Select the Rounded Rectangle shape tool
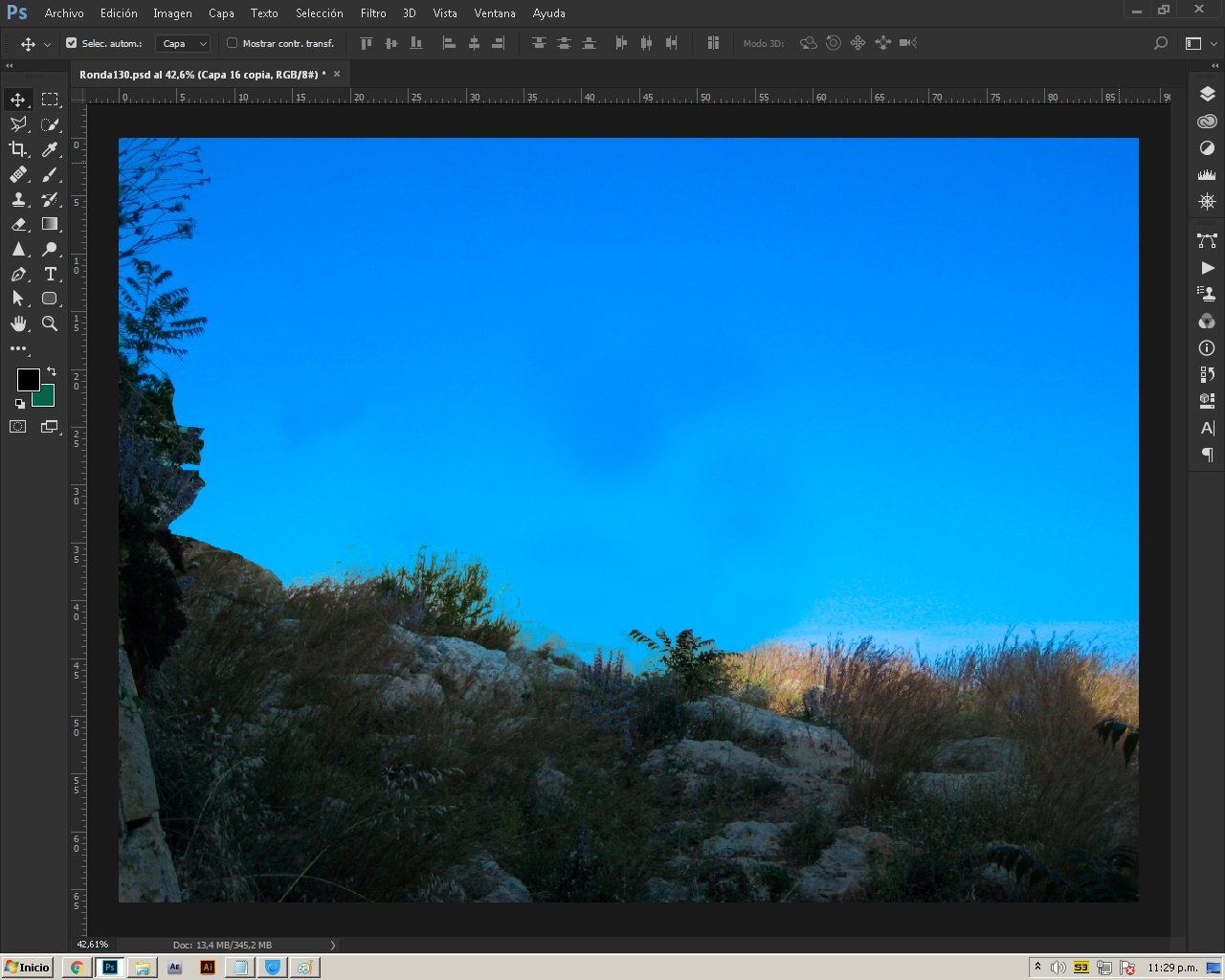Screen dimensions: 1225x980 (x=50, y=299)
